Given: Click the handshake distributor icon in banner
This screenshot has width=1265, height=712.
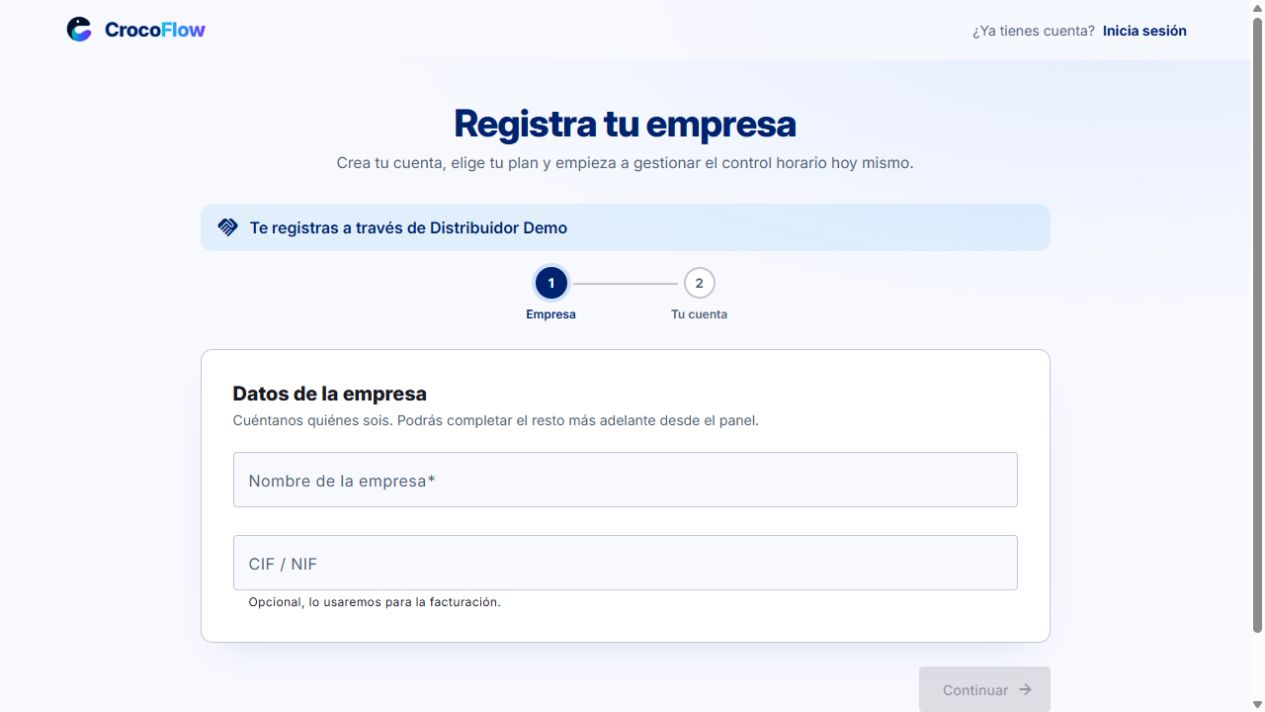Looking at the screenshot, I should pyautogui.click(x=228, y=227).
